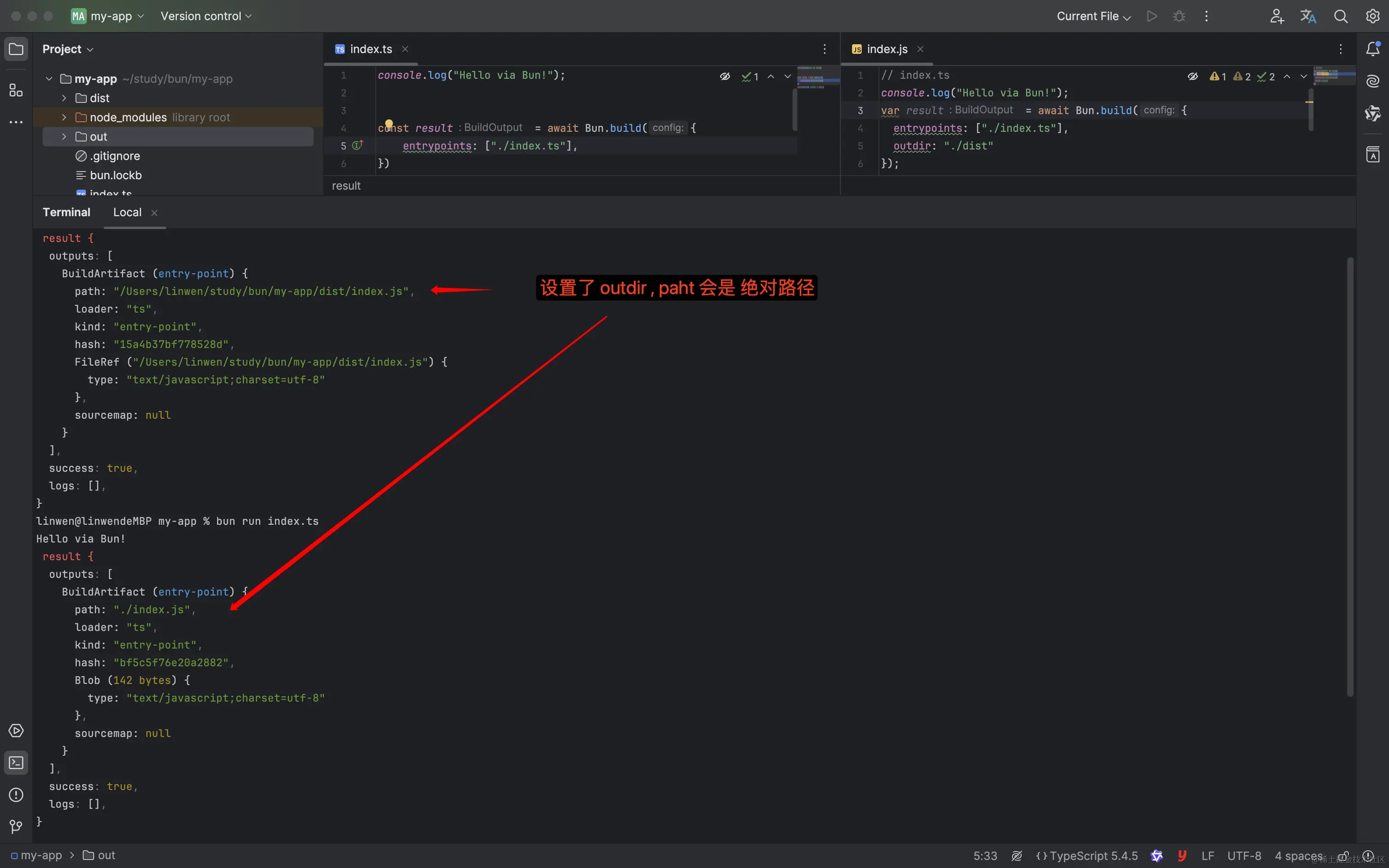The height and width of the screenshot is (868, 1389).
Task: Click the Terminal panel title
Action: click(x=67, y=212)
